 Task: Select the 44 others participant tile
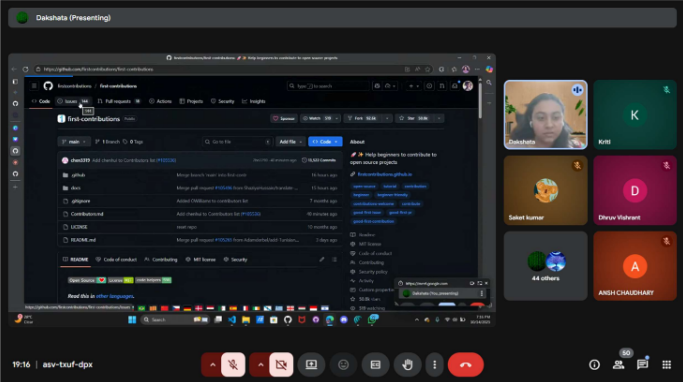click(545, 266)
